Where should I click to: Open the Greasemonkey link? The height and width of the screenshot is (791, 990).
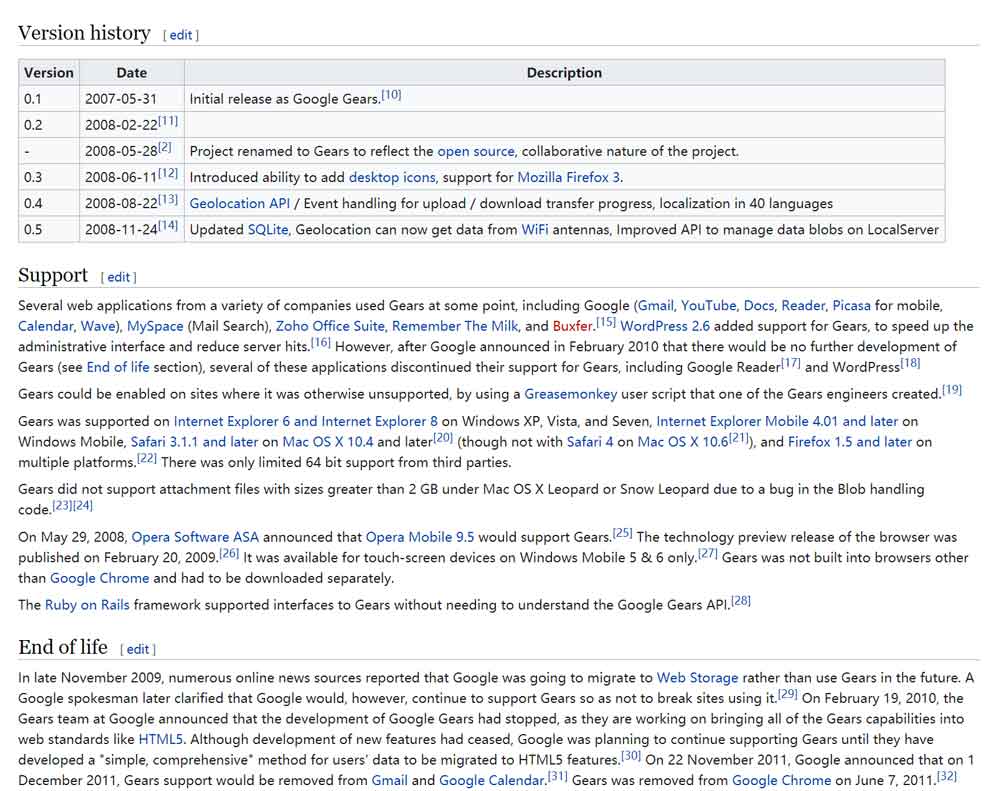(571, 395)
